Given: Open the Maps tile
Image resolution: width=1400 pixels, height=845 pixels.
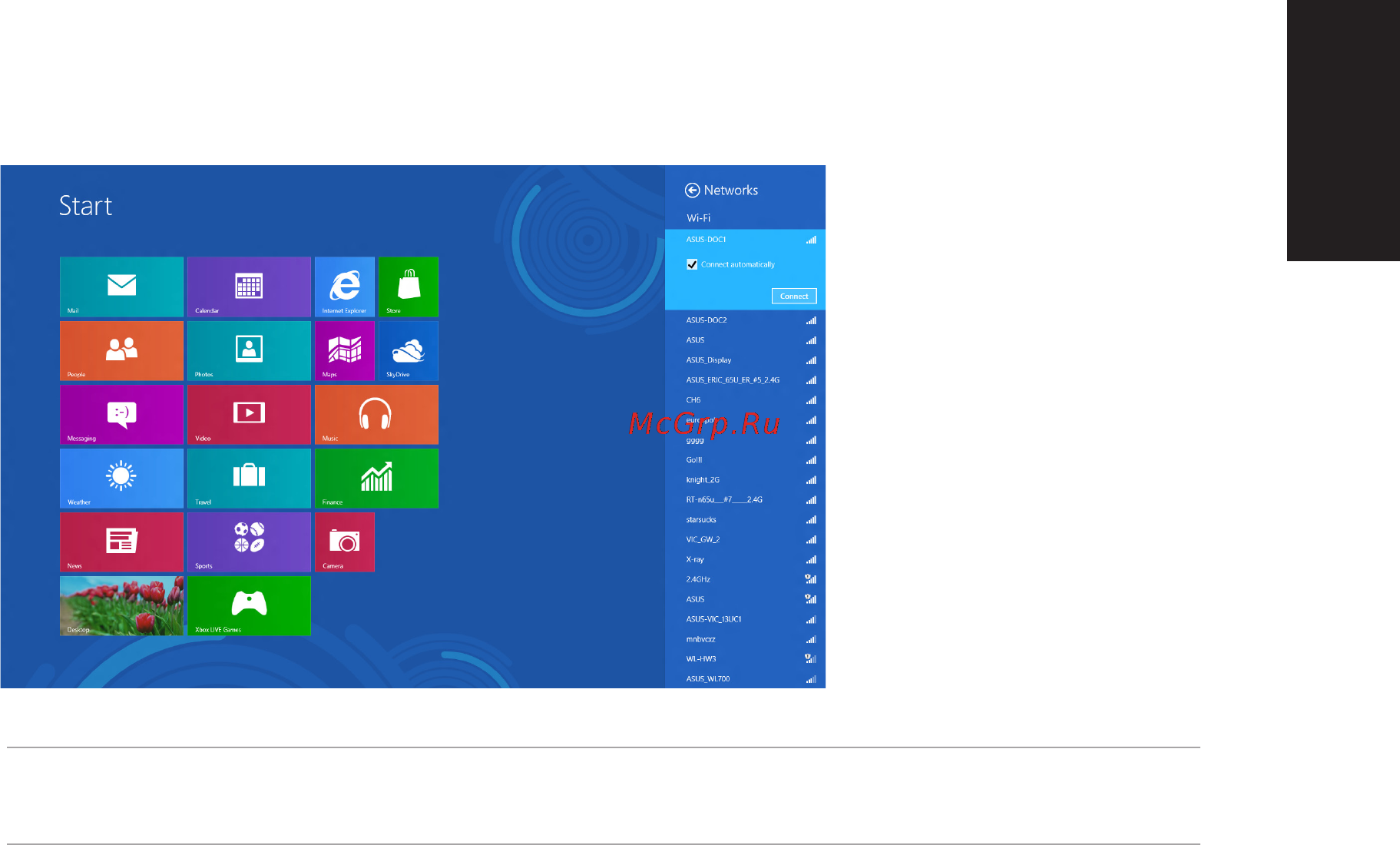Looking at the screenshot, I should [x=345, y=350].
